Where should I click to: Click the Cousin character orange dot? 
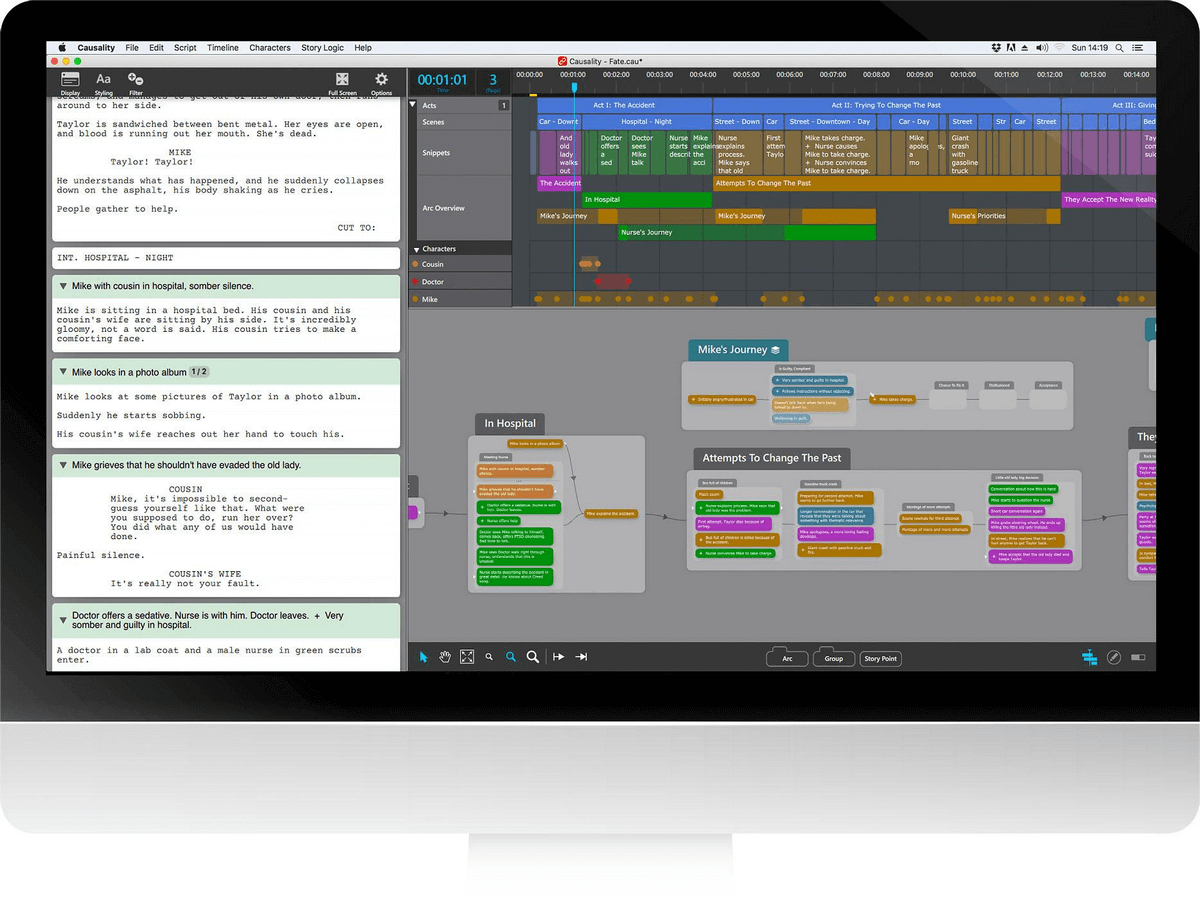click(x=416, y=265)
